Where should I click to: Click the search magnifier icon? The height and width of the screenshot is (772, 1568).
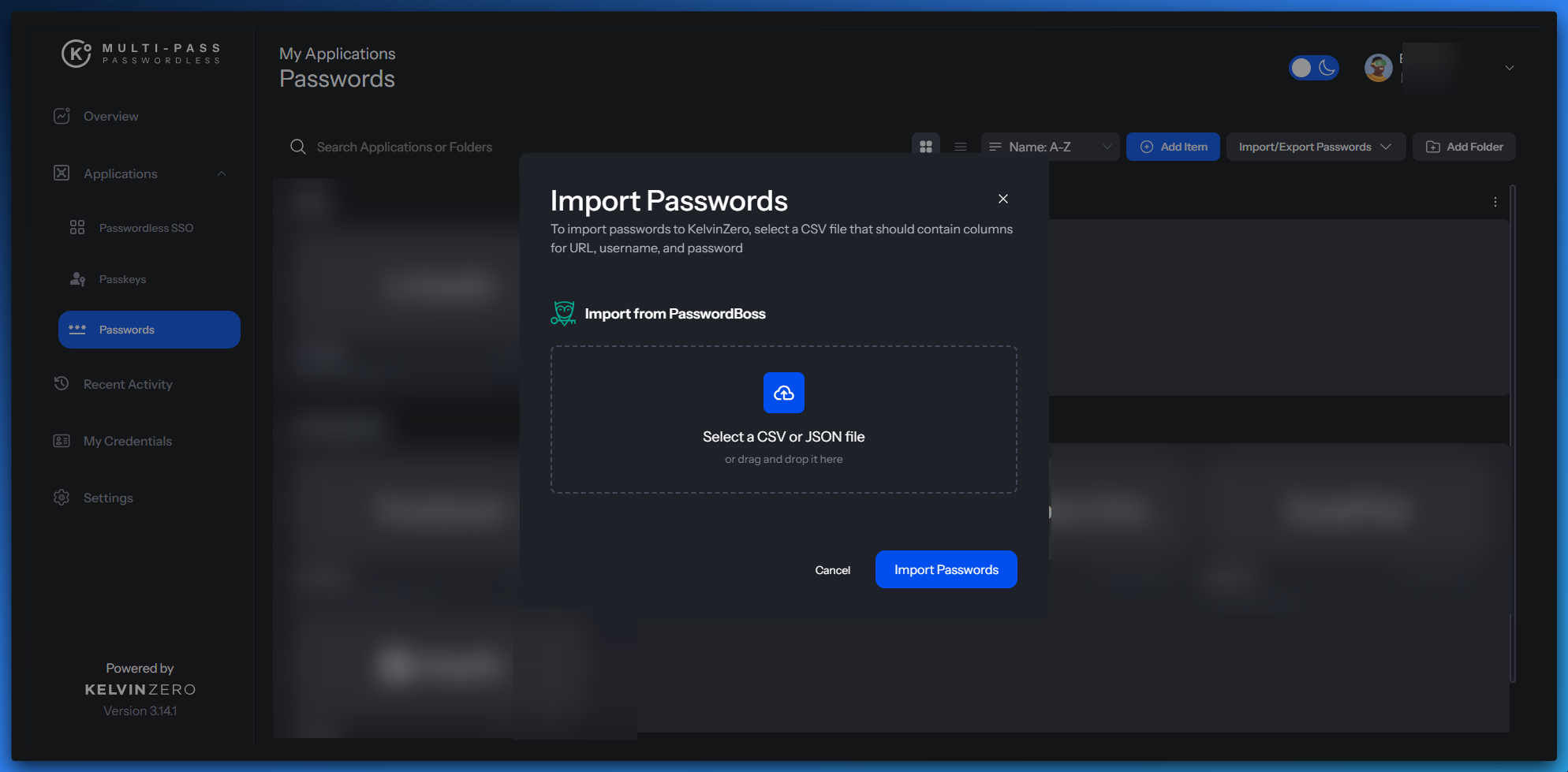coord(297,147)
